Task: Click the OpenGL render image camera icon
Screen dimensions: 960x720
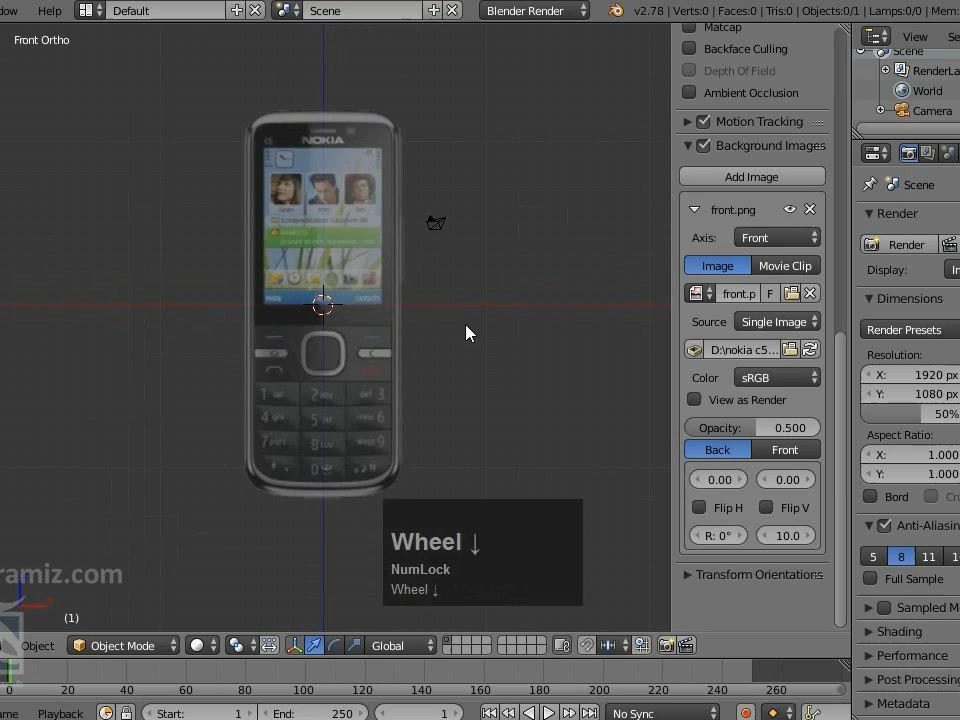Action: pos(666,645)
